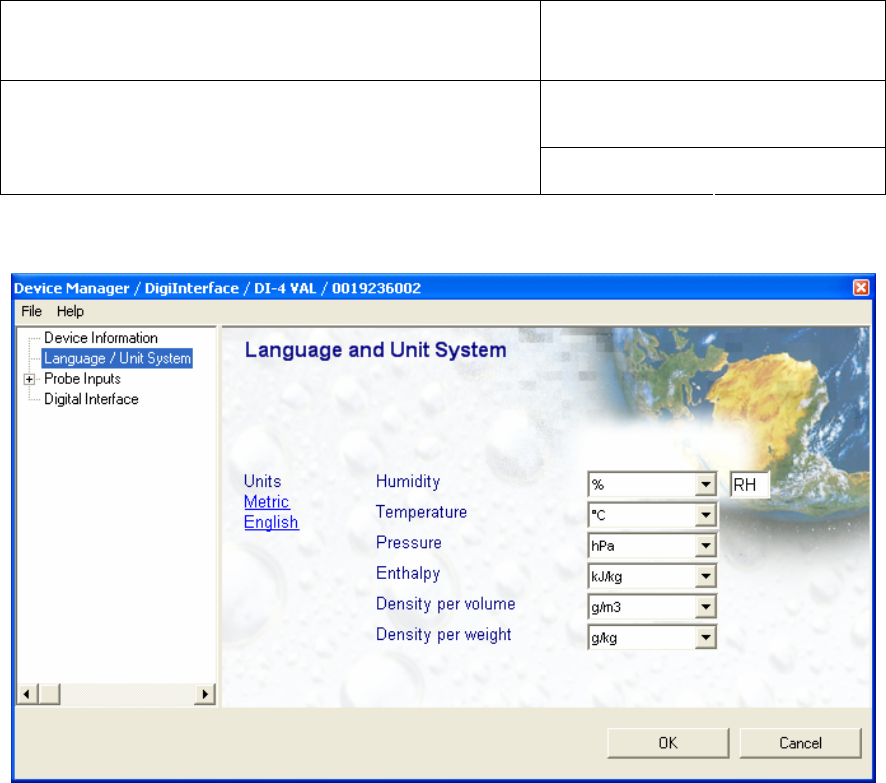
Task: Click the Enthalpy label
Action: (x=408, y=573)
